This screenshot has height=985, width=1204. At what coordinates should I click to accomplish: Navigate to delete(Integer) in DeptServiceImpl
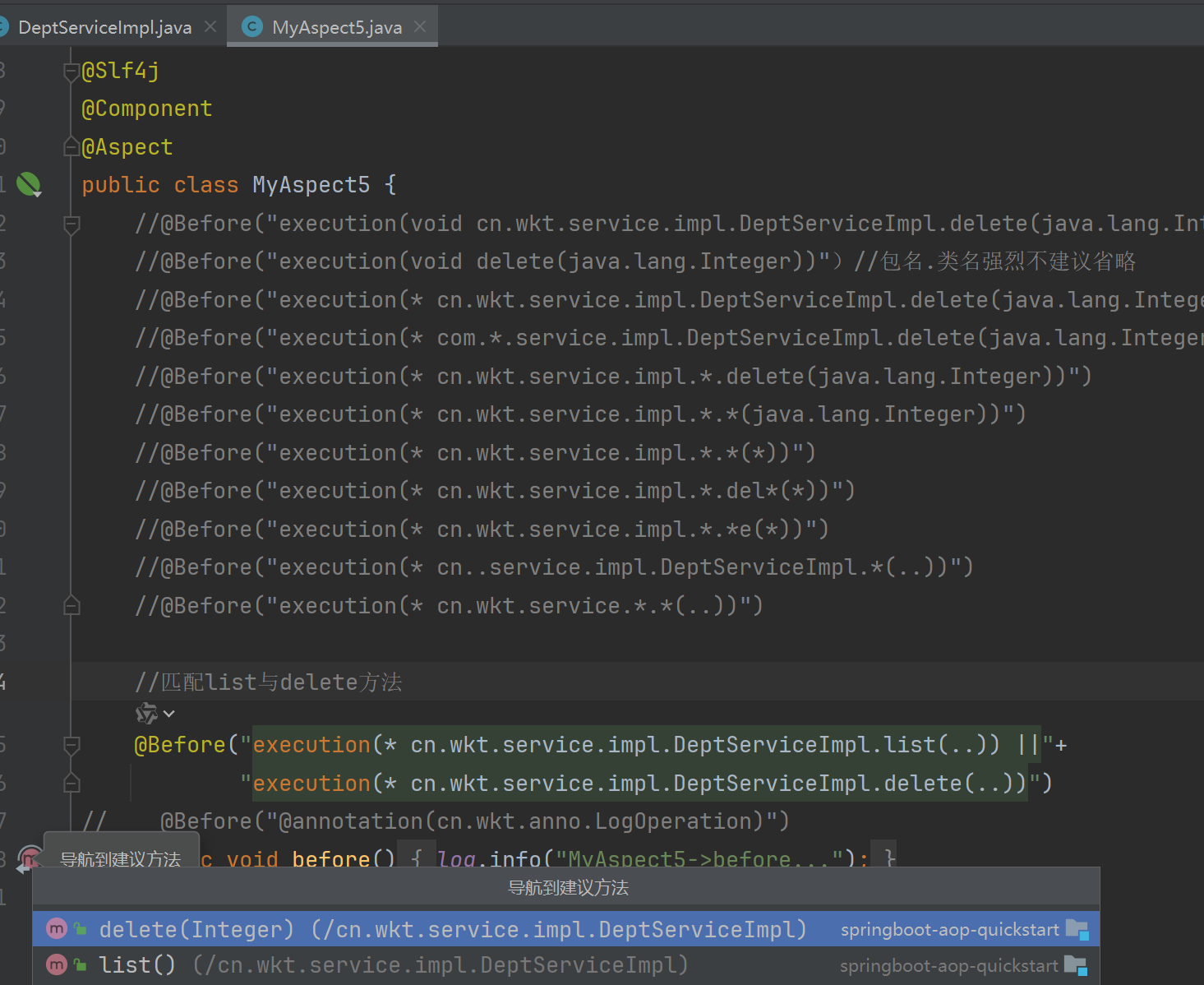pos(452,929)
